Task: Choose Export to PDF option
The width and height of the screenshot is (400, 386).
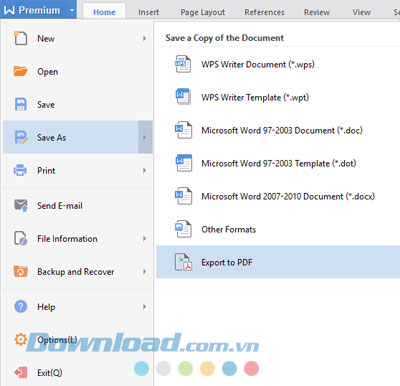Action: [x=278, y=262]
